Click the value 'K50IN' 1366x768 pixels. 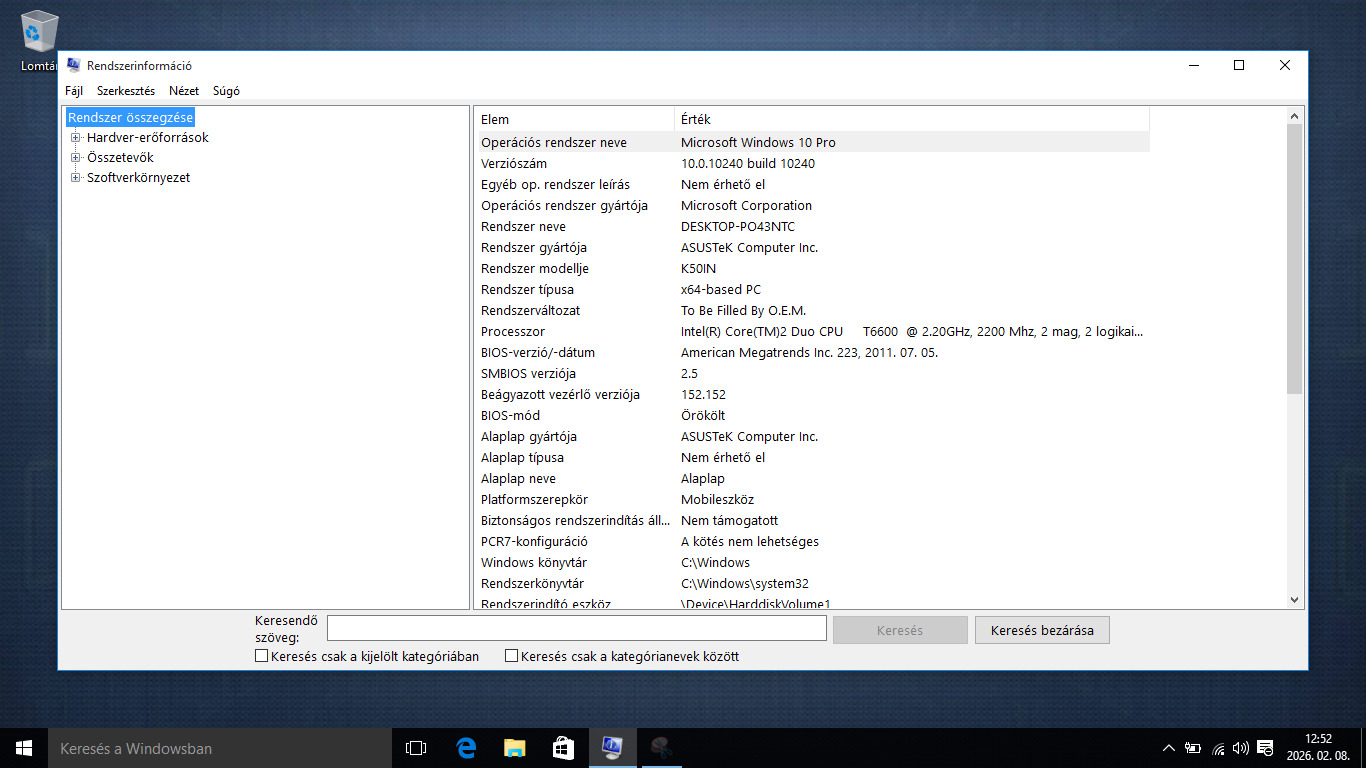tap(698, 268)
